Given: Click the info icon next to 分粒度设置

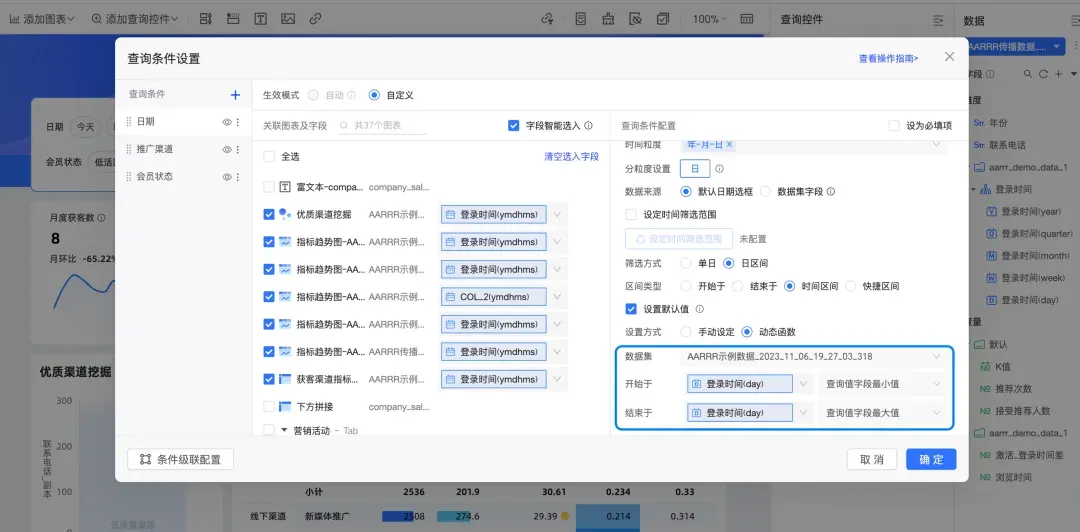Looking at the screenshot, I should [x=719, y=169].
